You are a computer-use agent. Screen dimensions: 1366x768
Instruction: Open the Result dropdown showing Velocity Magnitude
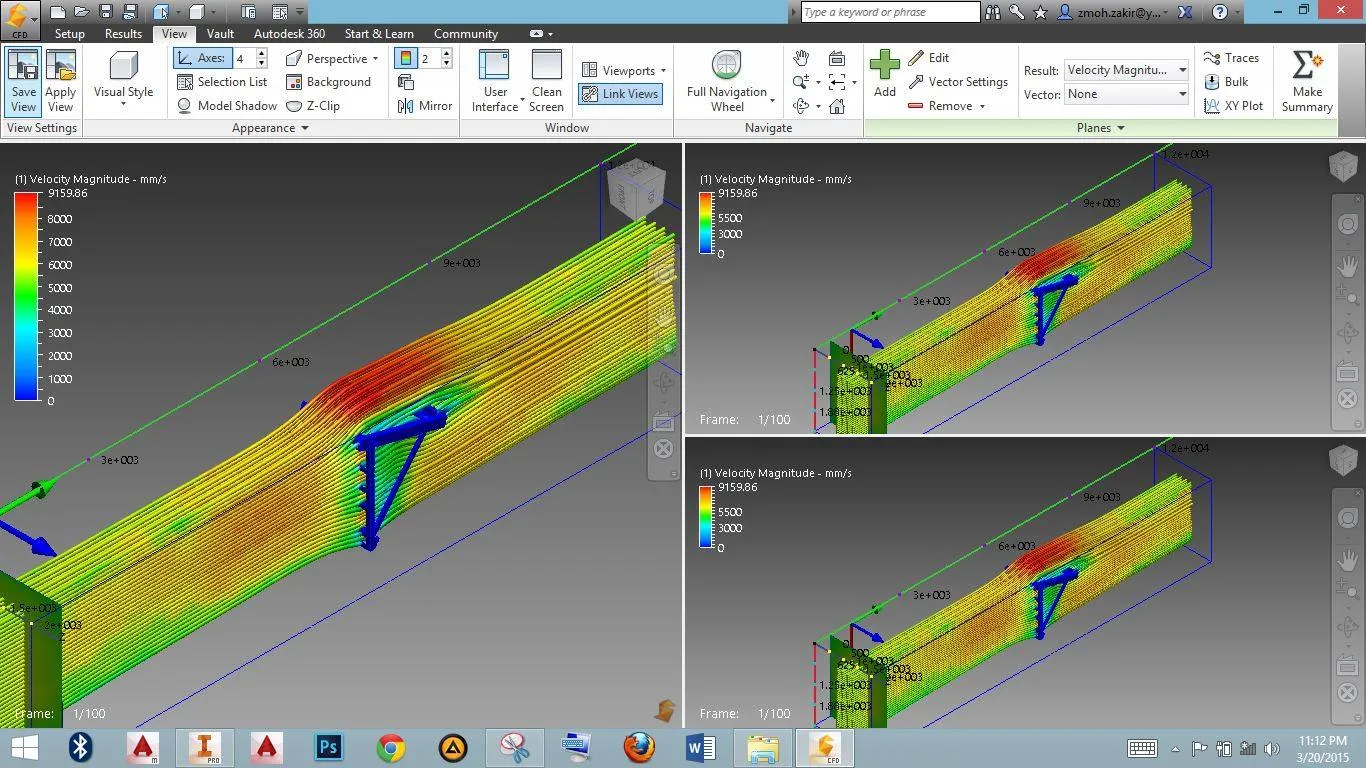coord(1126,70)
